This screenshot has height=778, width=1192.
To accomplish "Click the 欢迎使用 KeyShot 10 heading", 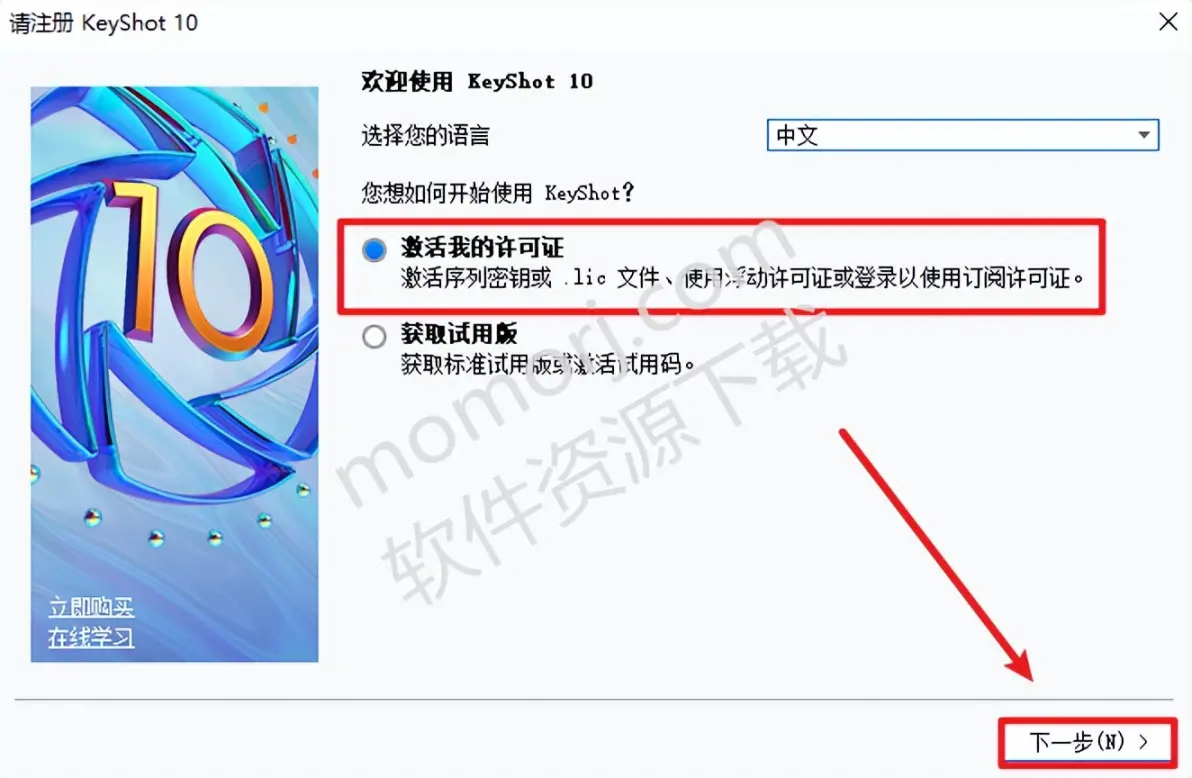I will click(x=477, y=81).
